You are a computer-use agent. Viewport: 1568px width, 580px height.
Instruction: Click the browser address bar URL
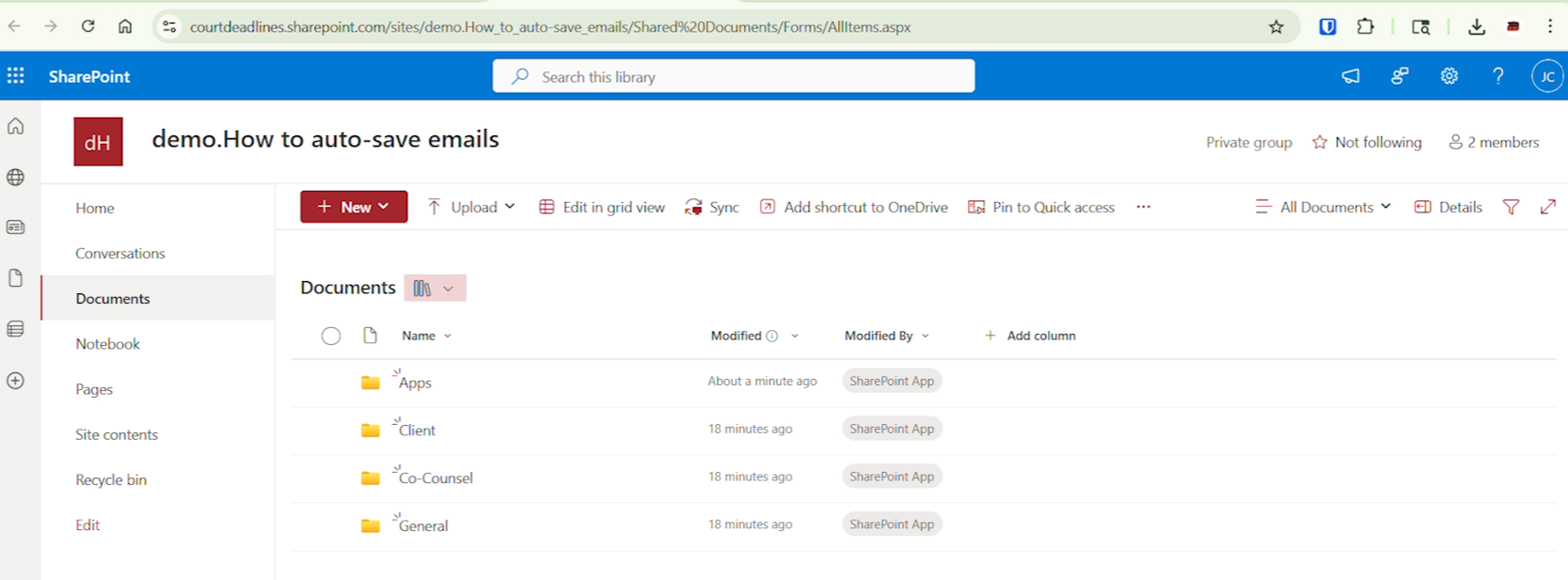point(550,27)
